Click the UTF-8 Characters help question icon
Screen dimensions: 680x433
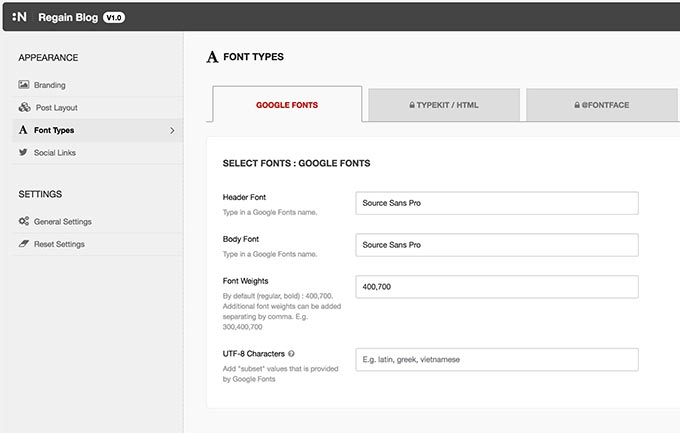pos(291,354)
